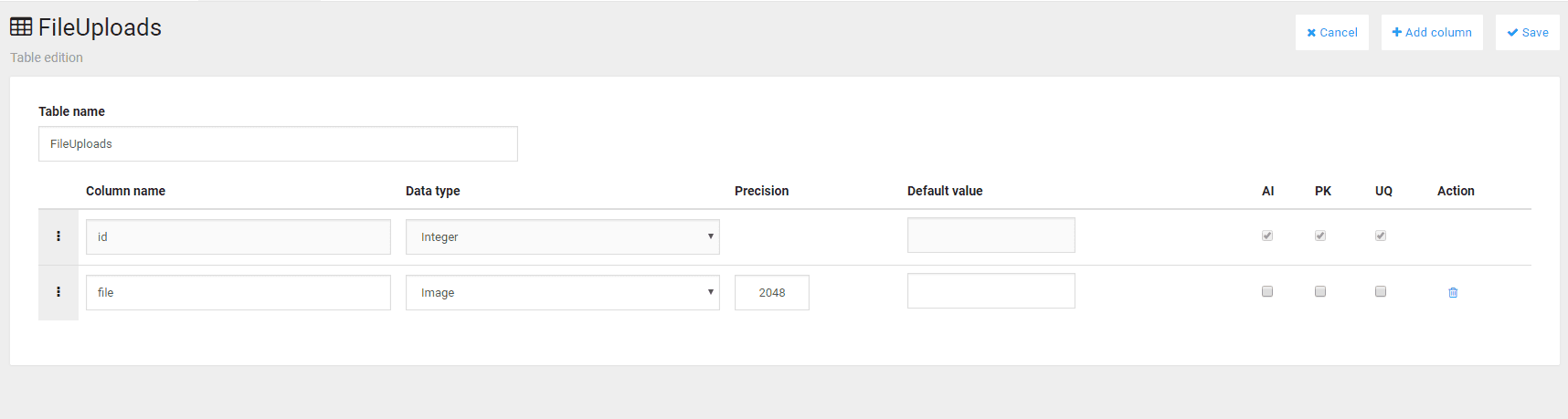Click the id column name field
This screenshot has width=1568, height=419.
(x=238, y=237)
